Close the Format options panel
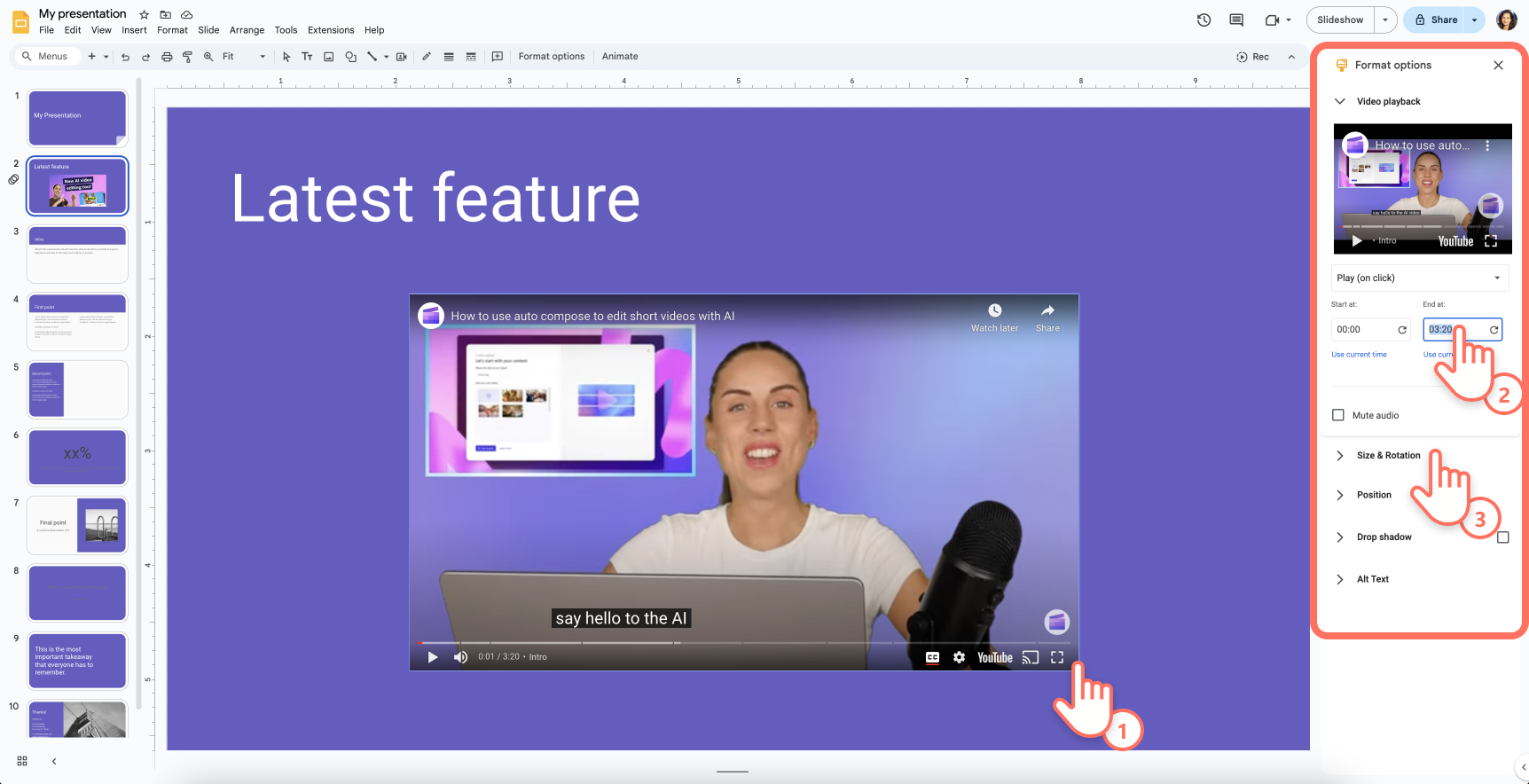1529x784 pixels. 1498,66
